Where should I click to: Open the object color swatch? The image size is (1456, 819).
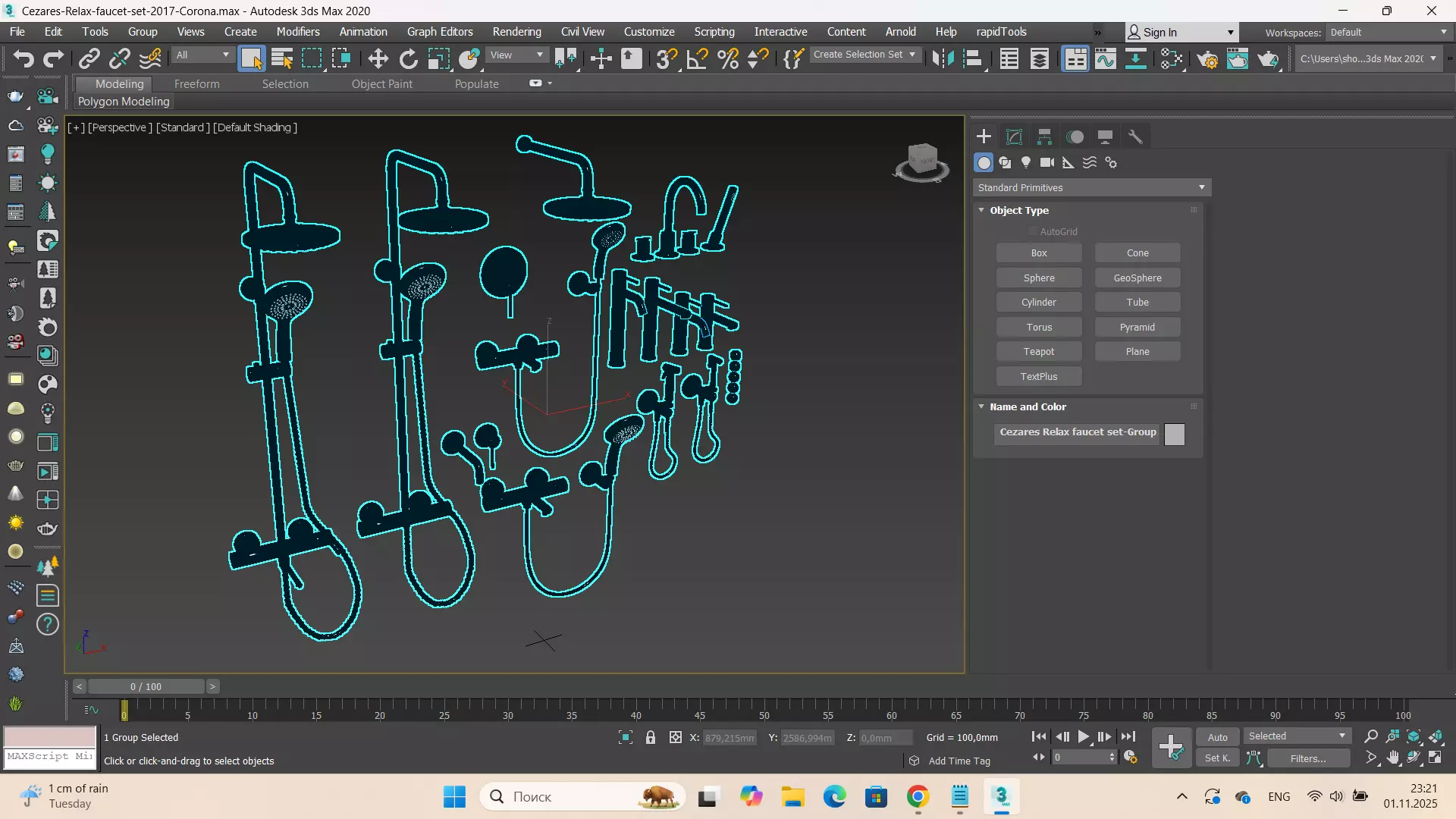(1174, 434)
